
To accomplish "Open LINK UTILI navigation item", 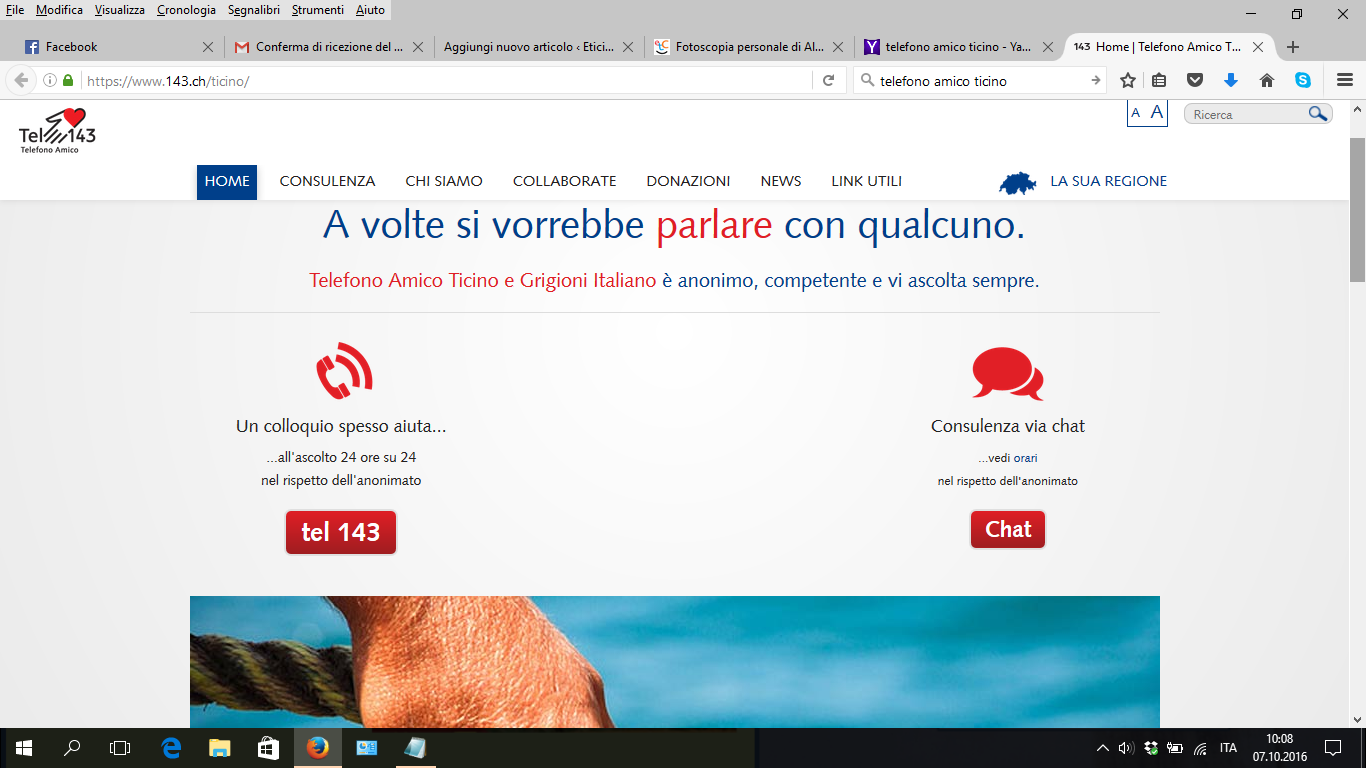I will pos(866,182).
